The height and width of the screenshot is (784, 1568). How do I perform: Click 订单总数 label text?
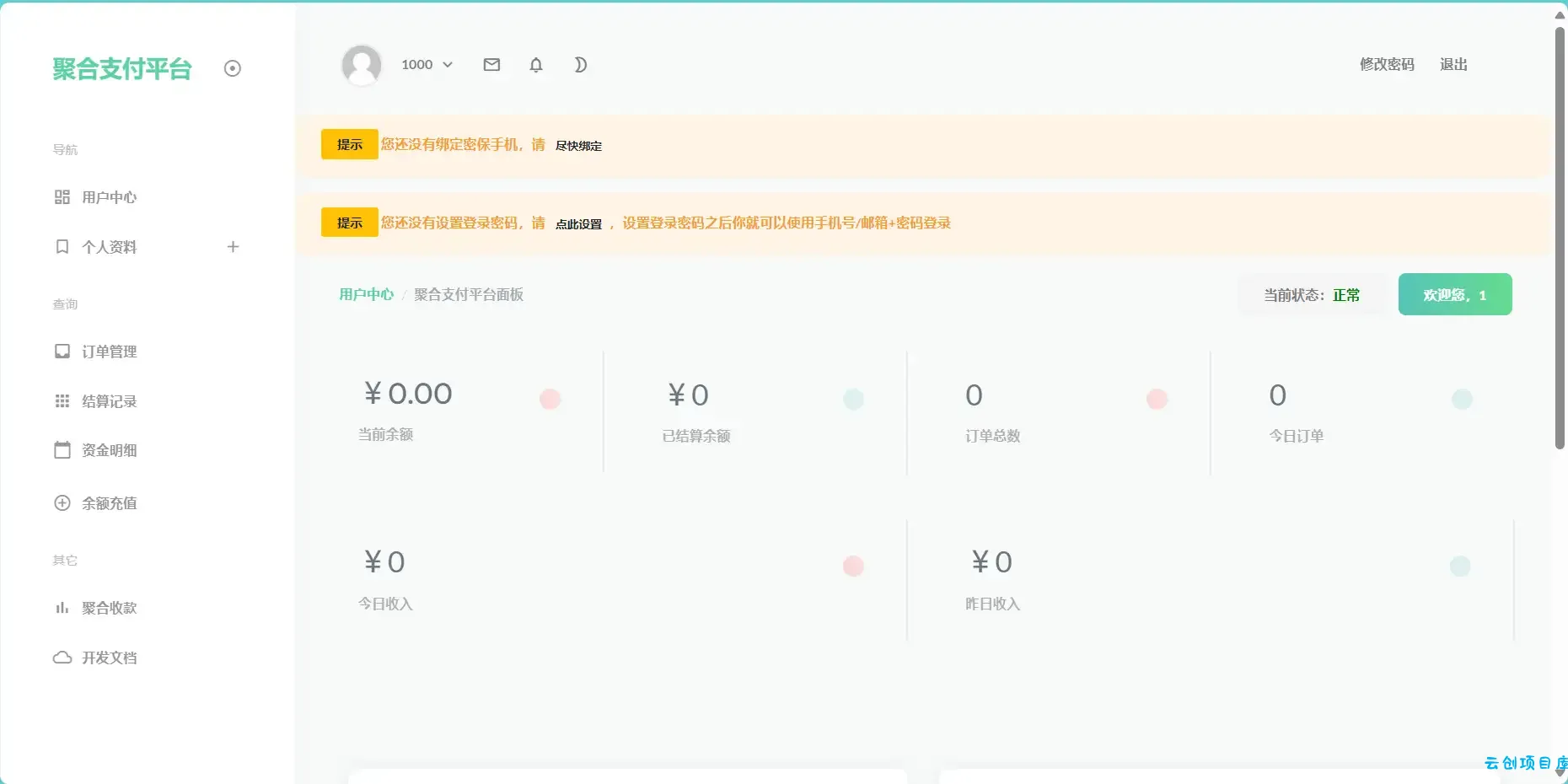(992, 436)
